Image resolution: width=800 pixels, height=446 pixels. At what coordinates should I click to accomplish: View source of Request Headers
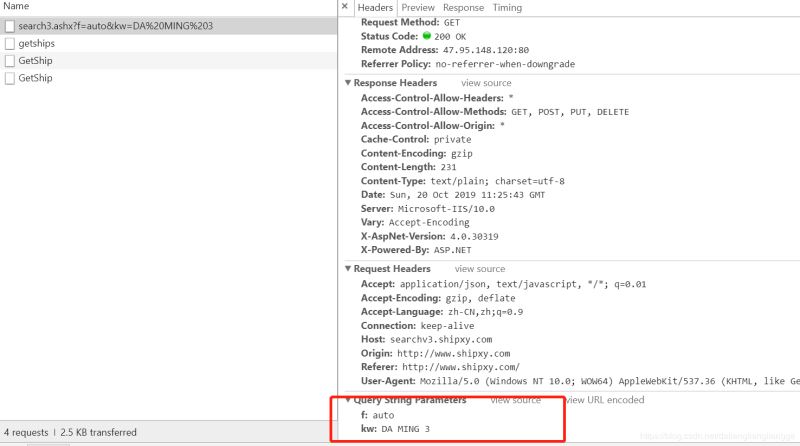click(x=480, y=268)
